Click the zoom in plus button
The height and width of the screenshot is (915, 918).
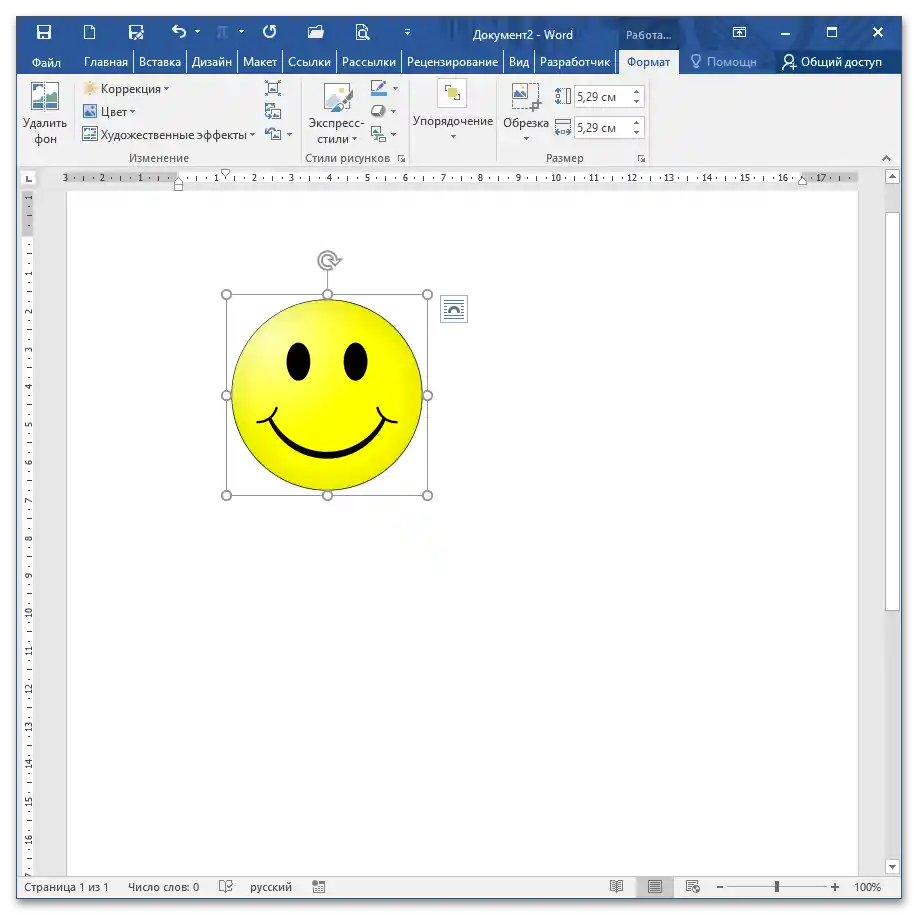(835, 887)
